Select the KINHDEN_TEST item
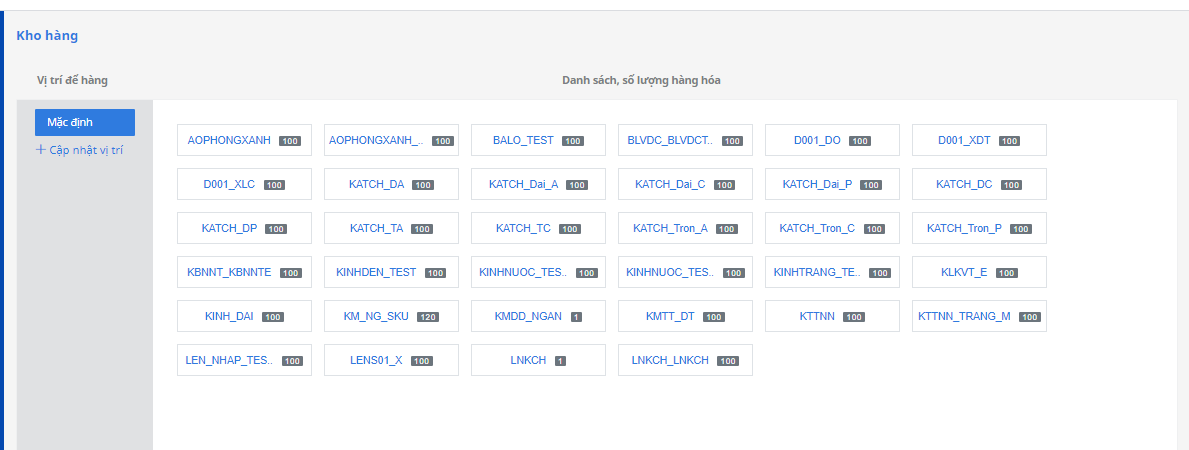 pyautogui.click(x=376, y=272)
